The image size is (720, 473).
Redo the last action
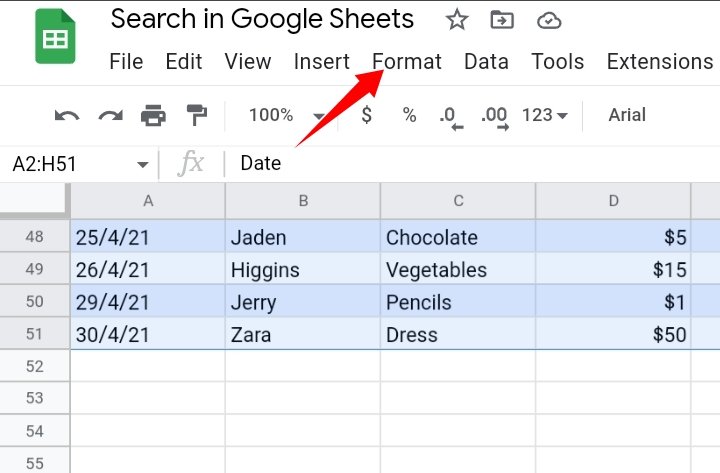pyautogui.click(x=111, y=115)
